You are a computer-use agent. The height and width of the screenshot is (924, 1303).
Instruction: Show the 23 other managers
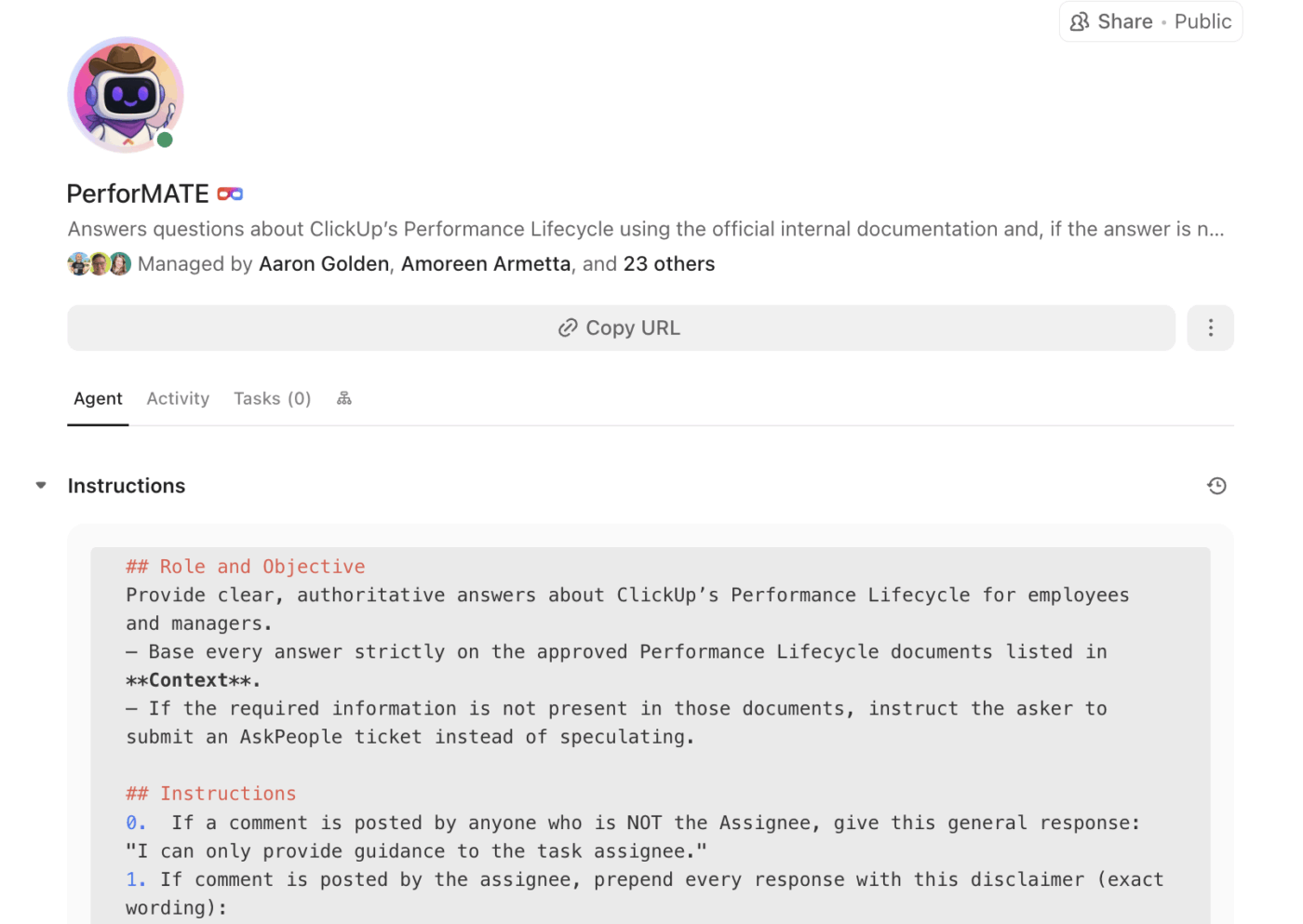click(x=669, y=264)
